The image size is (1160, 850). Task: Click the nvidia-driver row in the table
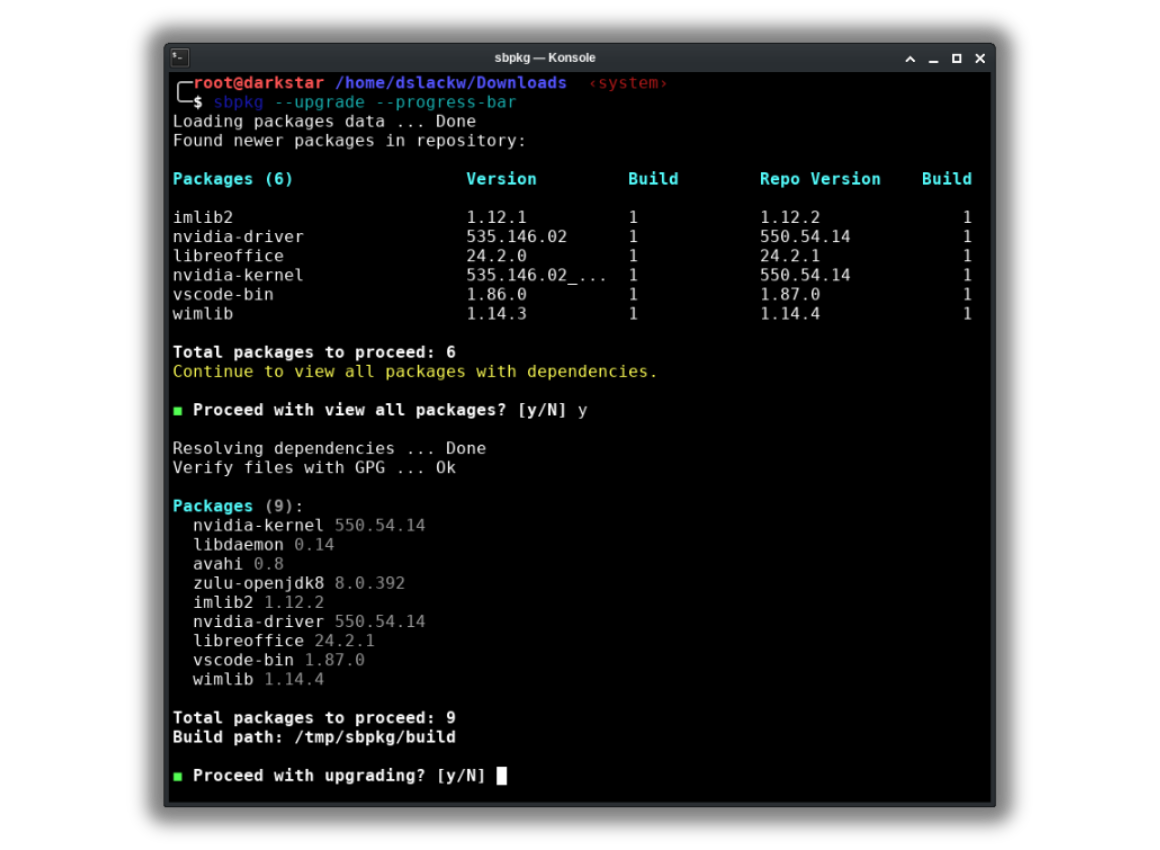572,237
